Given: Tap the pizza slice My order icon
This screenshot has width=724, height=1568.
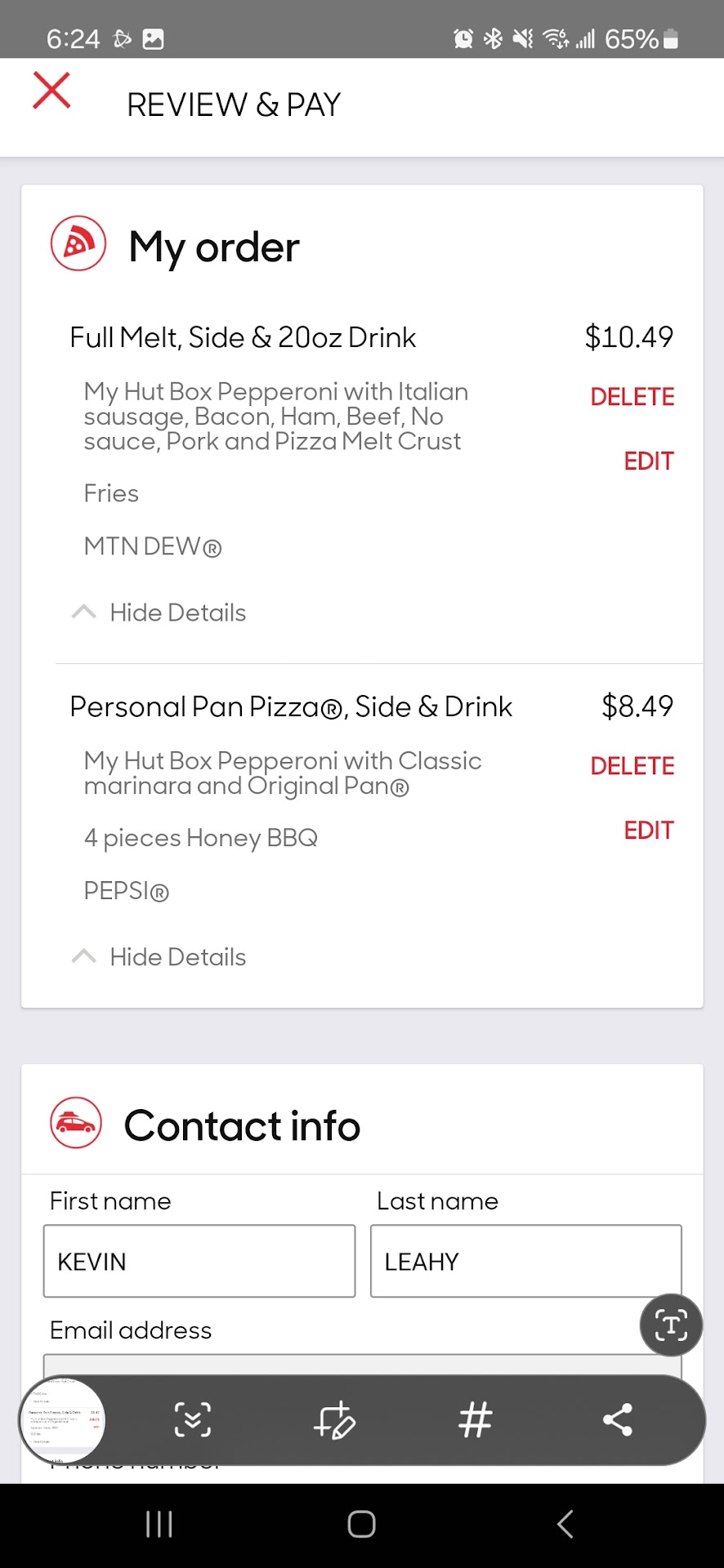Looking at the screenshot, I should point(78,243).
